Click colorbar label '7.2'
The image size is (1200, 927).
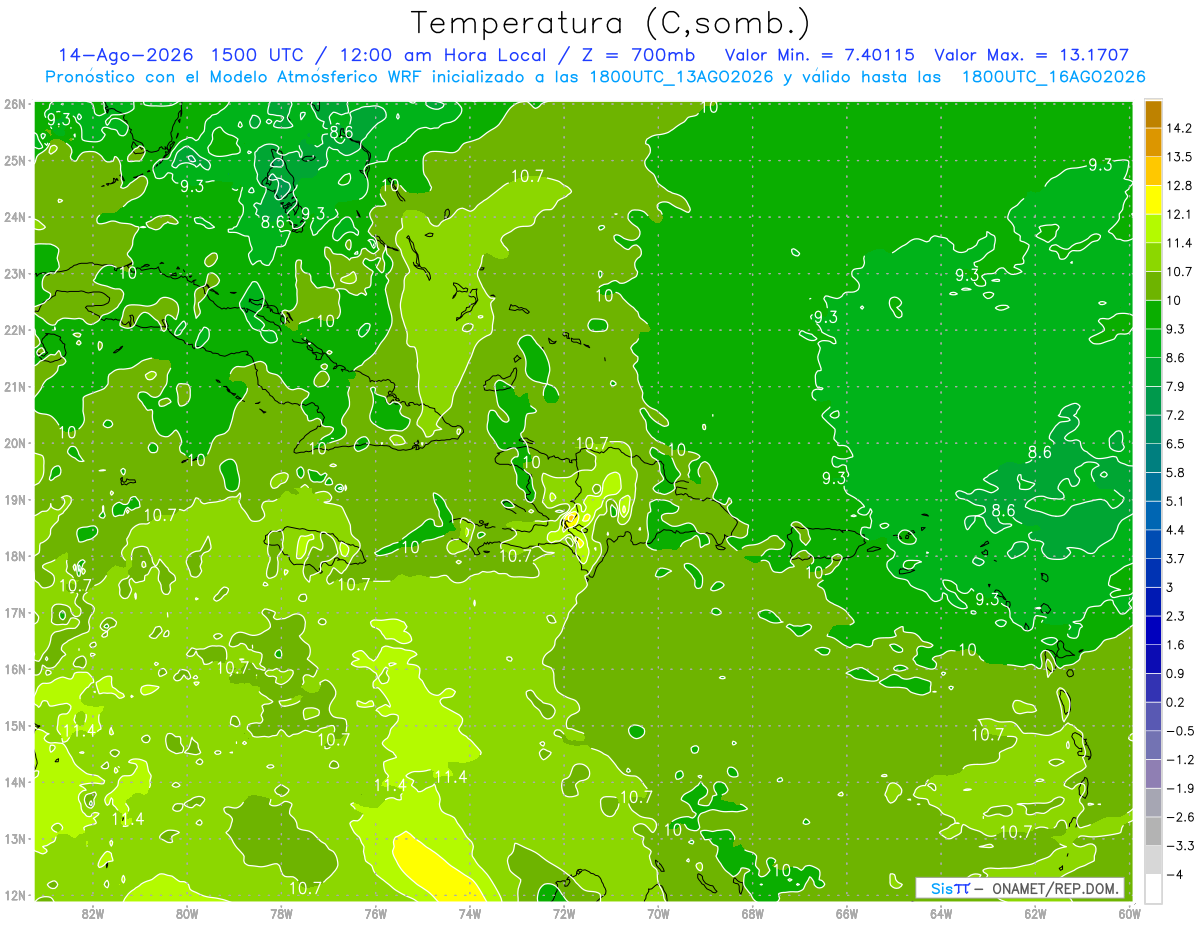pos(1175,415)
